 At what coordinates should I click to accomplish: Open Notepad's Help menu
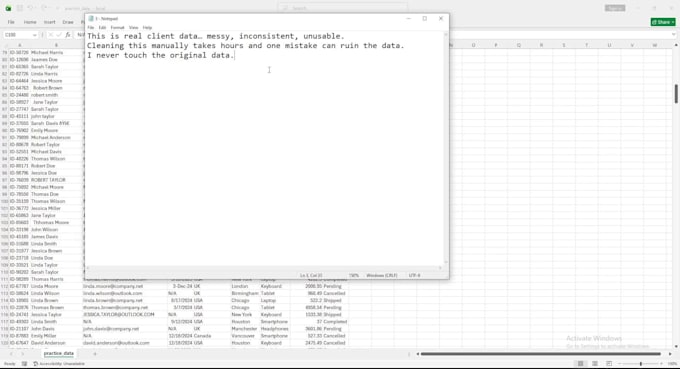click(x=147, y=28)
